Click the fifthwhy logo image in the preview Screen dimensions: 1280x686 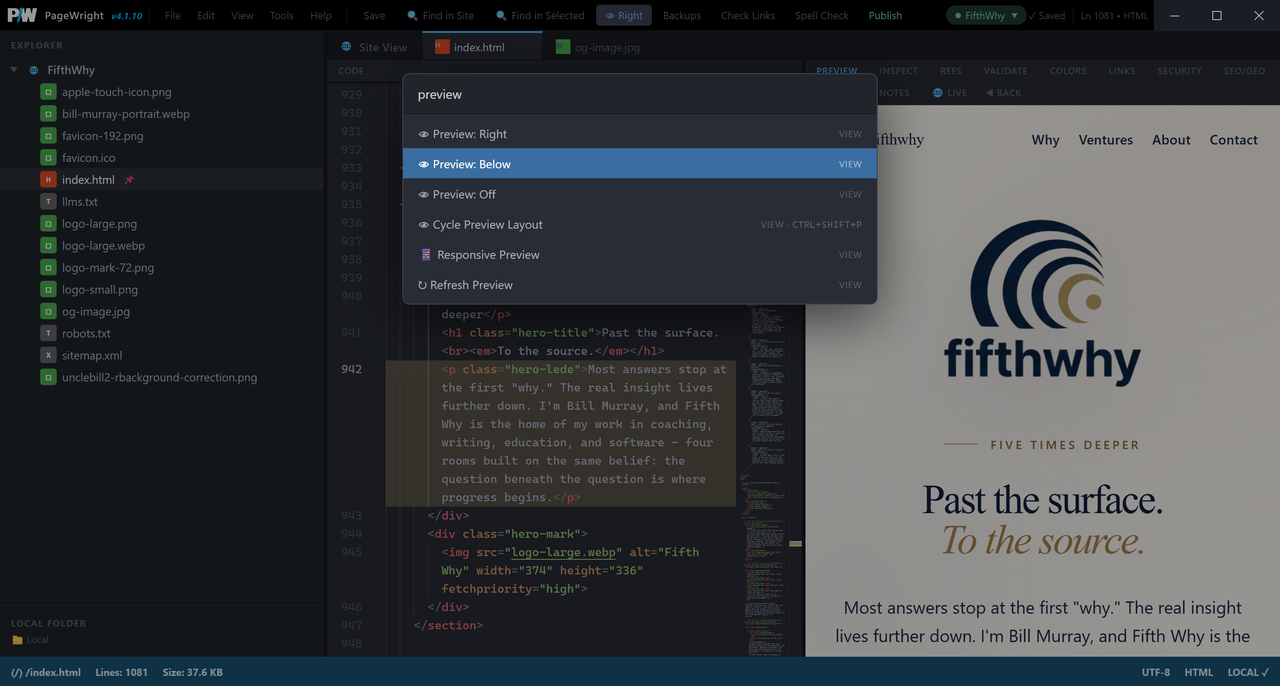click(x=1043, y=304)
